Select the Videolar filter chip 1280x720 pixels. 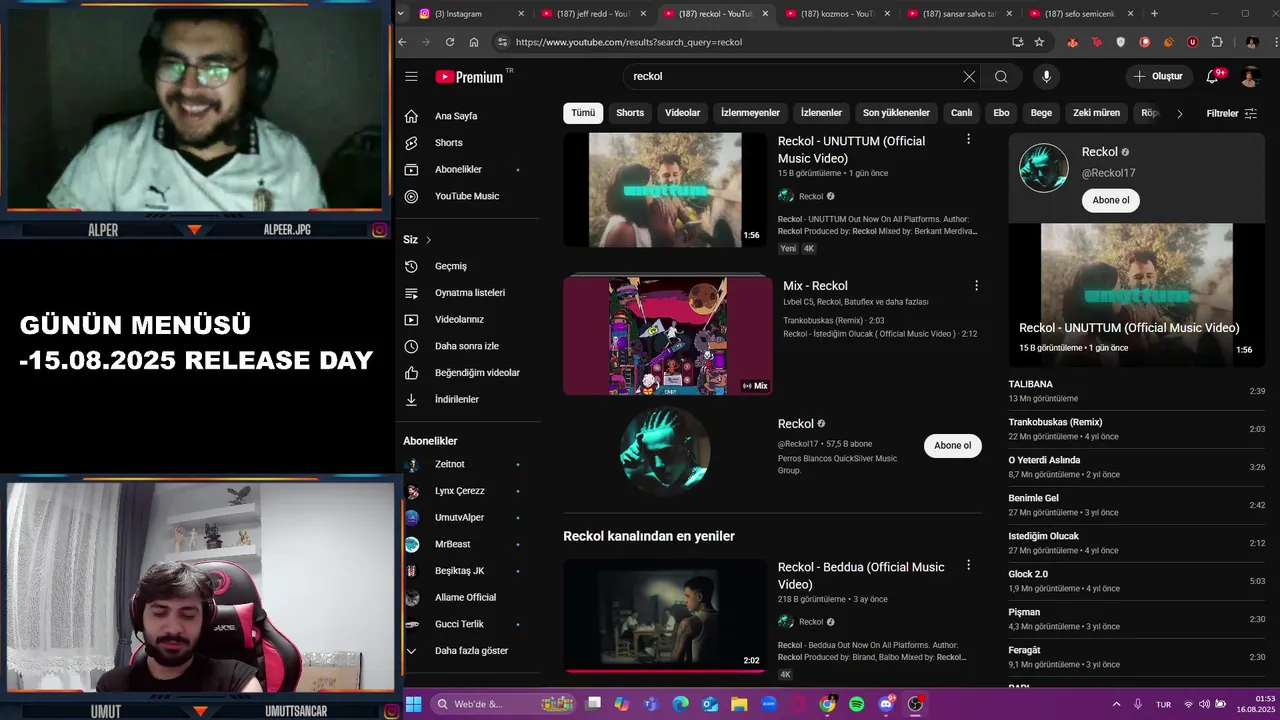(x=683, y=113)
